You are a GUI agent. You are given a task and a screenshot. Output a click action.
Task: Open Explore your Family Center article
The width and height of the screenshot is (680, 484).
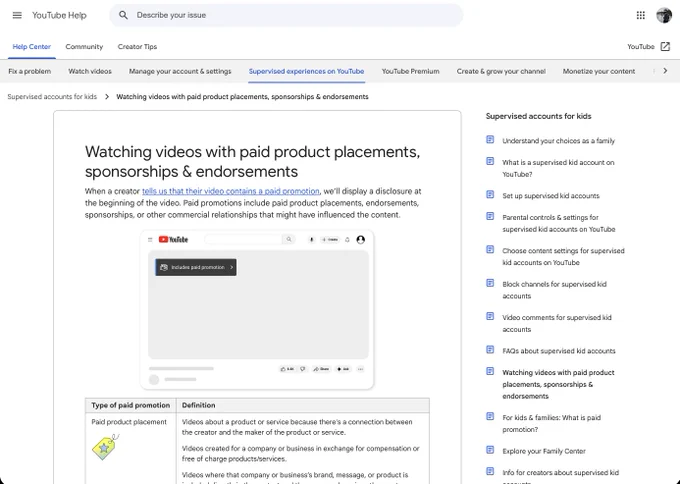(544, 451)
